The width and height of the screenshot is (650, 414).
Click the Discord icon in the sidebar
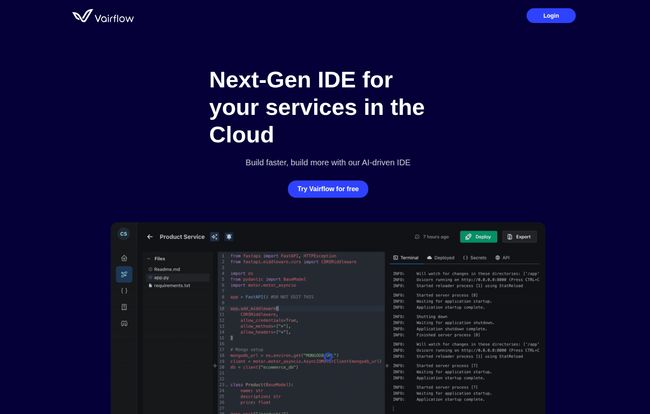pyautogui.click(x=124, y=323)
